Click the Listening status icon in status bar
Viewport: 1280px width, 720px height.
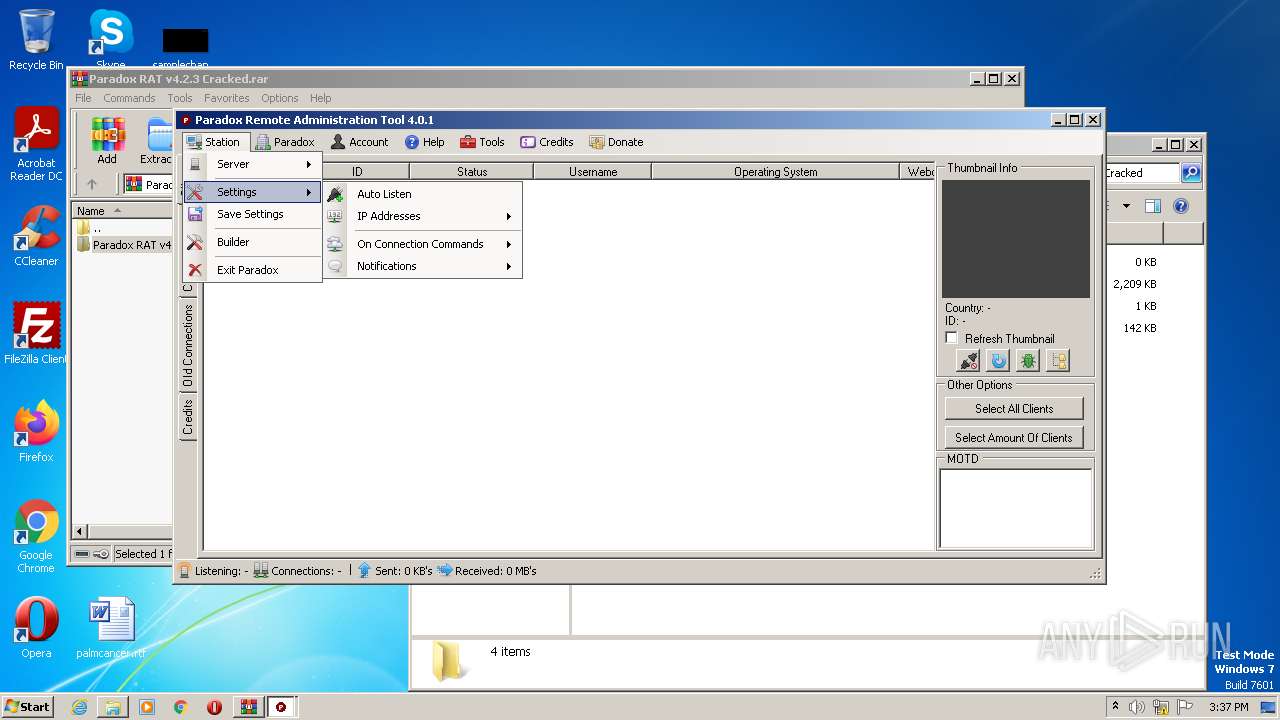click(x=185, y=571)
